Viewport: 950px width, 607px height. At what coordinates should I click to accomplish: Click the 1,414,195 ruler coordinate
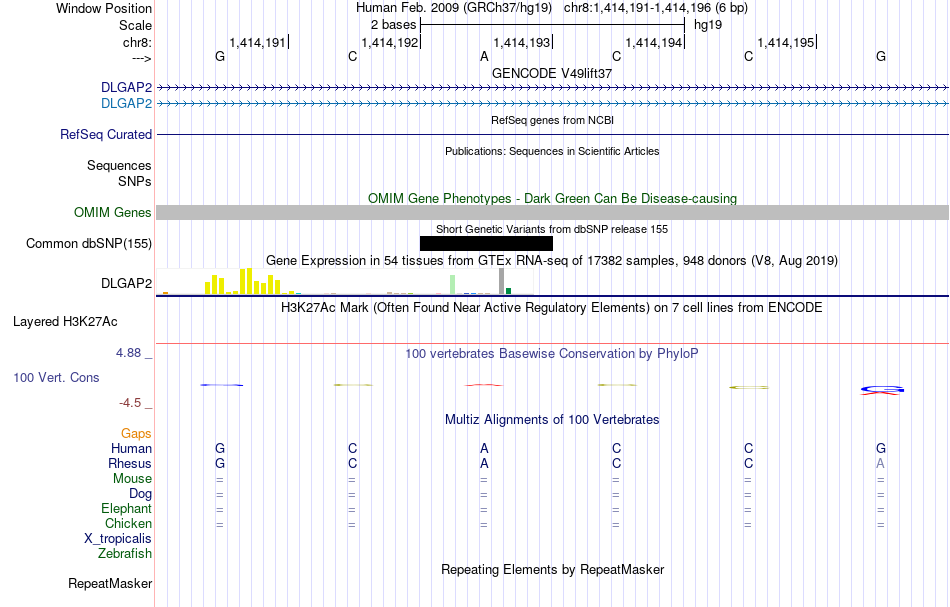point(786,42)
